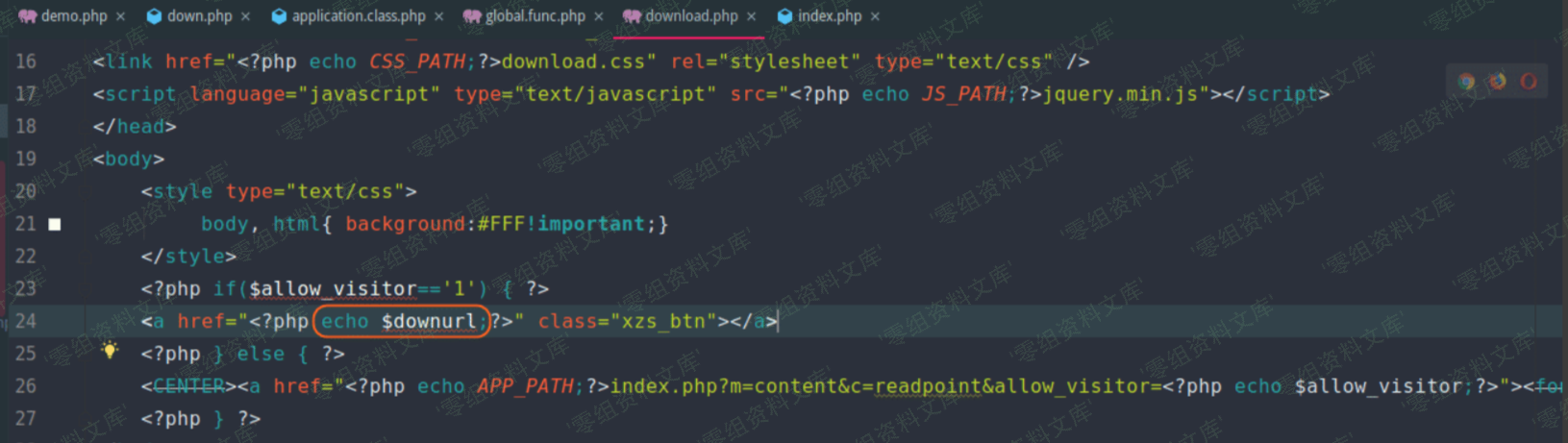Open page in Firefox browser
The image size is (1568, 443).
[1498, 82]
